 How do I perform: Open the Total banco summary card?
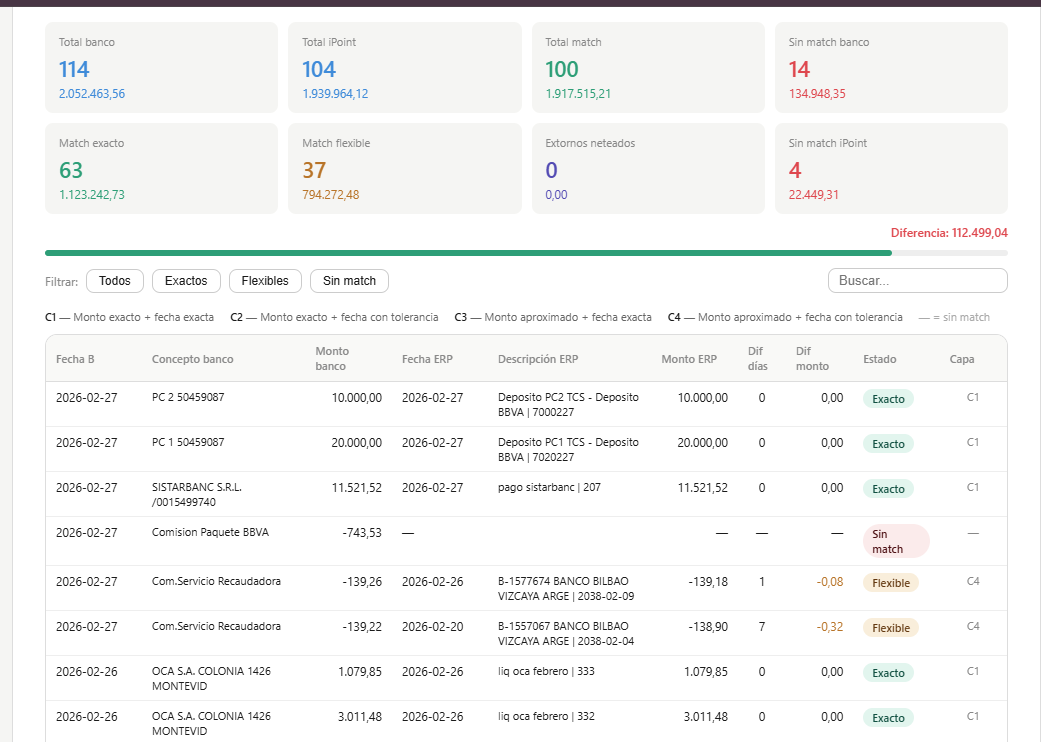pos(161,68)
